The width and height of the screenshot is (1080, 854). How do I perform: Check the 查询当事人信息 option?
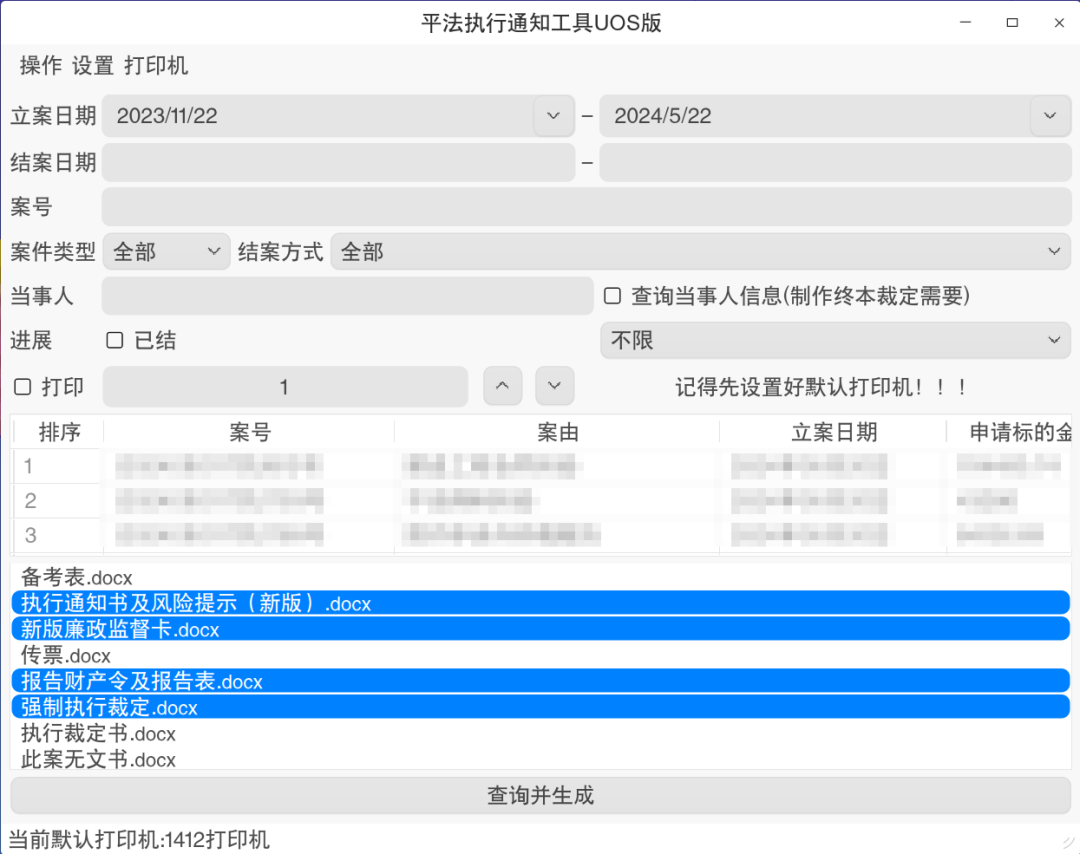(x=613, y=296)
